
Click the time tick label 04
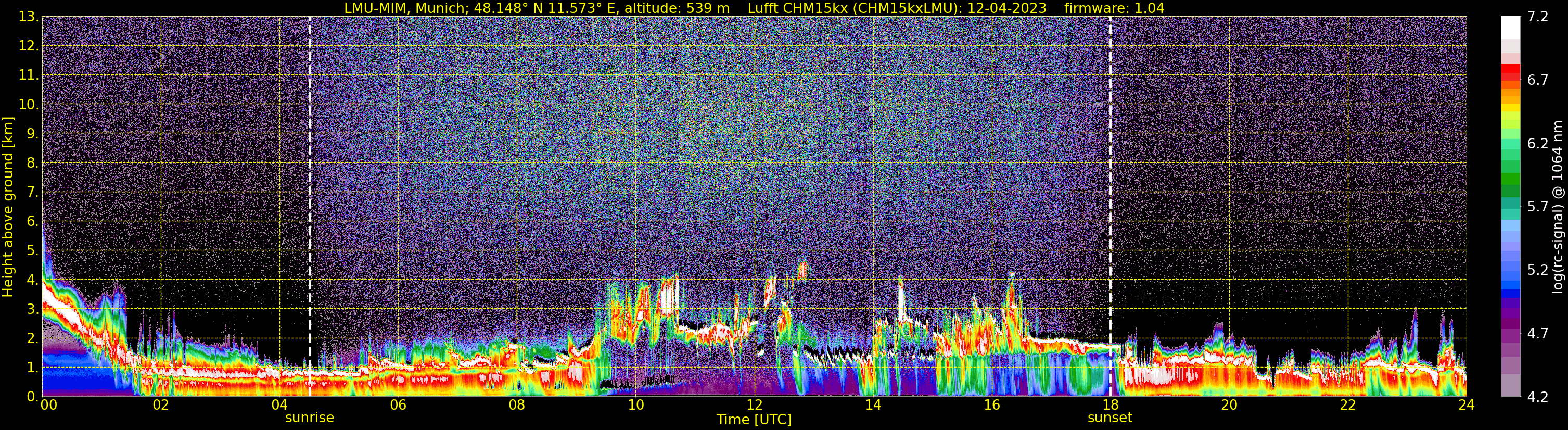[279, 406]
